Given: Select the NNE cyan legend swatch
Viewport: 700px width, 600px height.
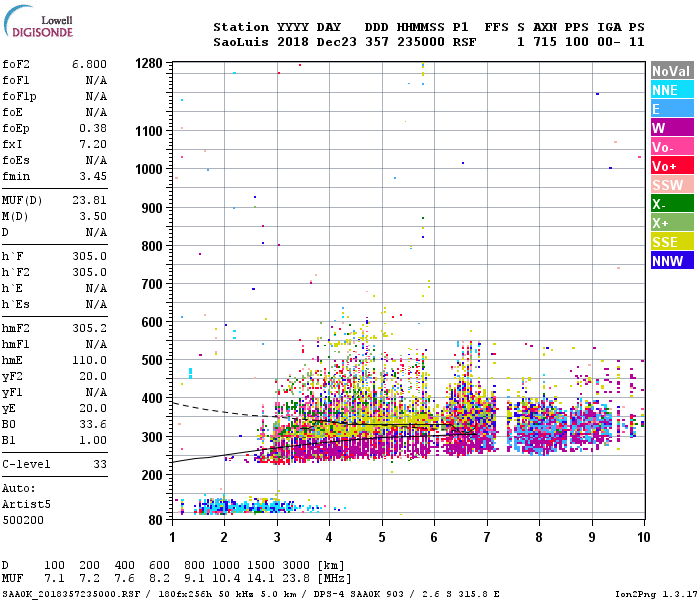Looking at the screenshot, I should pos(672,90).
